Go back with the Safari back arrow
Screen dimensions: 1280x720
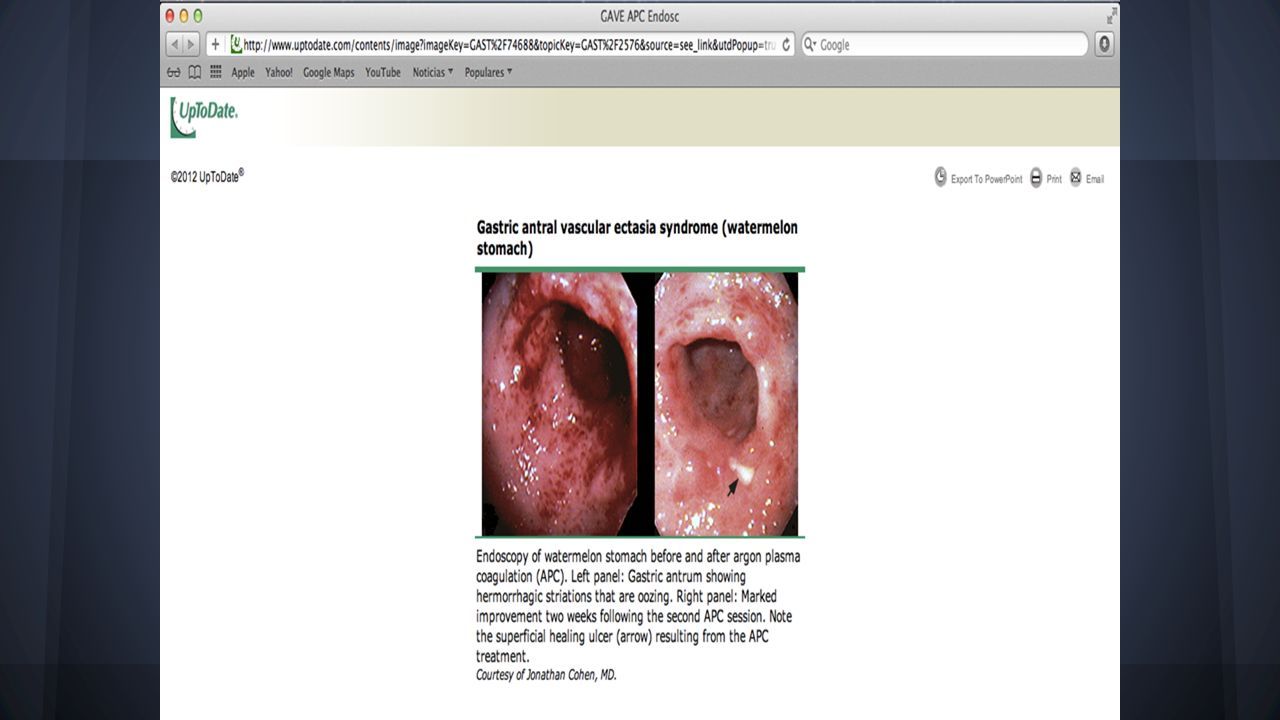174,45
